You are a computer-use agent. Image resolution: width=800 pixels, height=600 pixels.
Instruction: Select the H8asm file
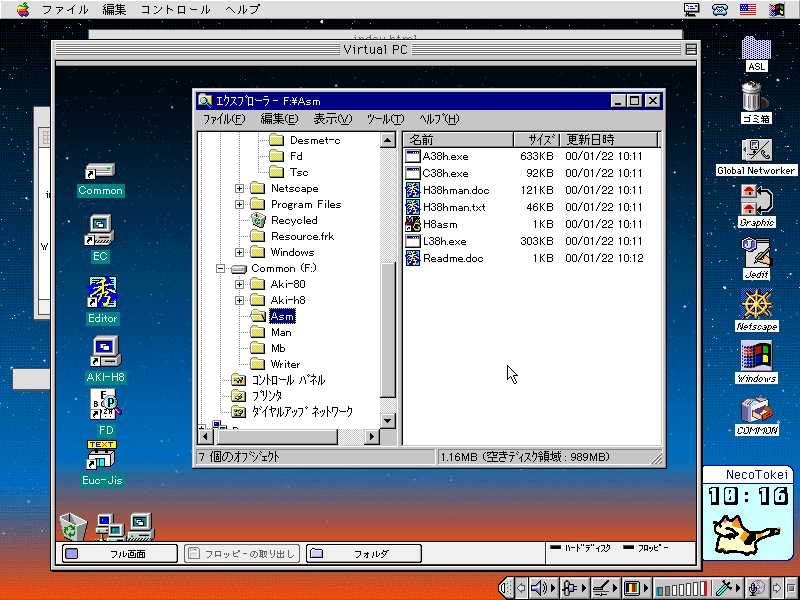(431, 224)
